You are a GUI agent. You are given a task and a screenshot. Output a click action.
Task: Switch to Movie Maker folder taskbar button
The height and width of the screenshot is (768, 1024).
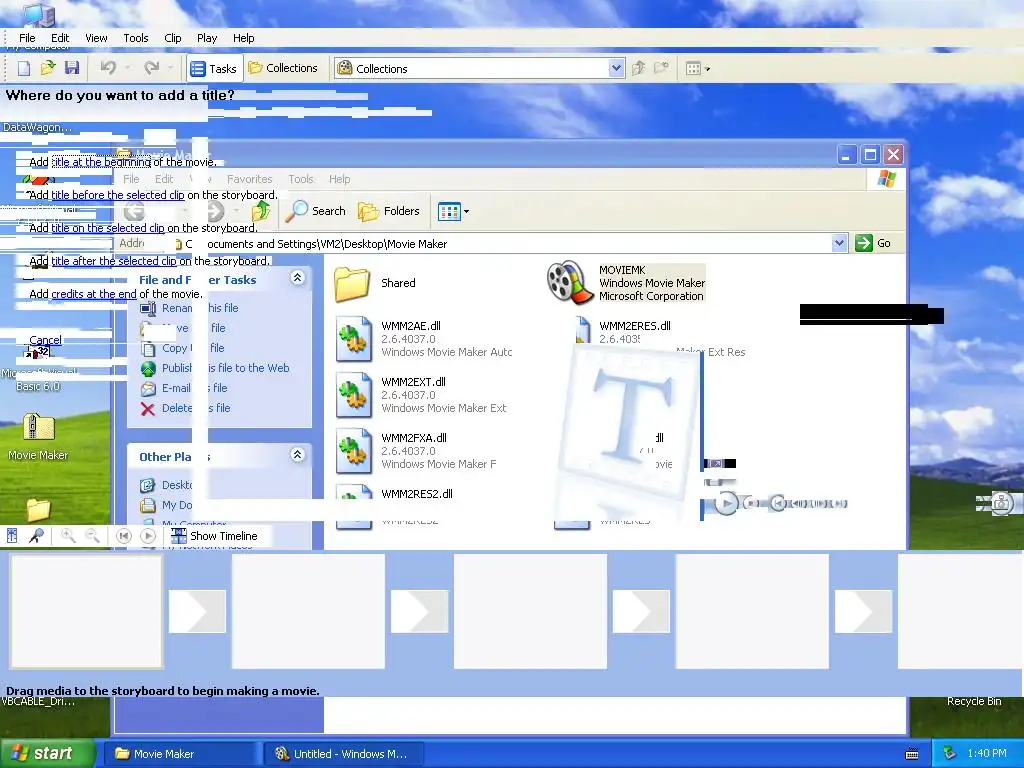coord(183,754)
